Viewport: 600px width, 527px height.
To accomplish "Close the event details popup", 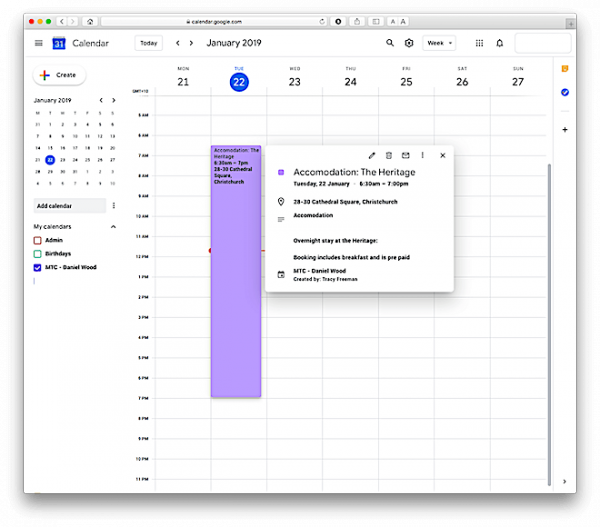I will click(443, 155).
